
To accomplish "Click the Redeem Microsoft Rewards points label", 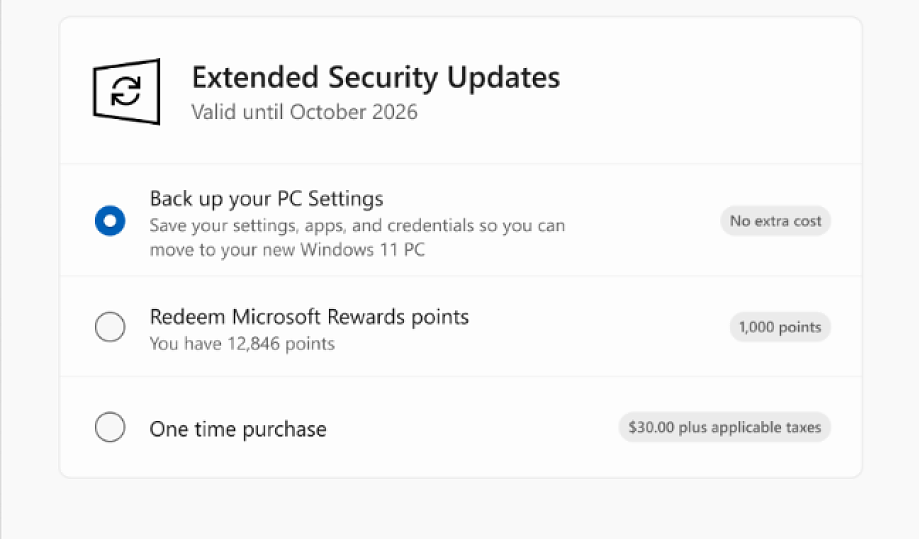I will pyautogui.click(x=309, y=317).
